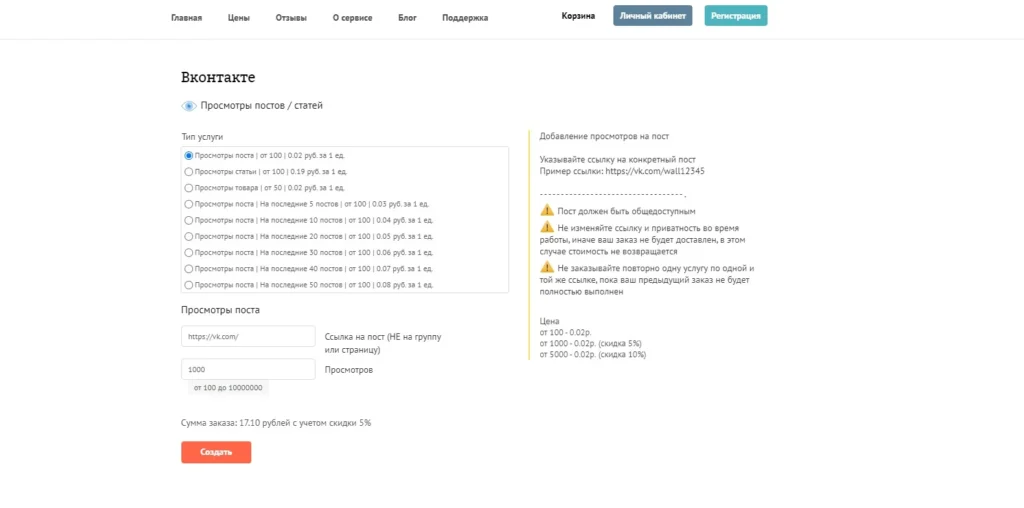Click the Сумма заказа 17.10 рублей text

pyautogui.click(x=276, y=423)
